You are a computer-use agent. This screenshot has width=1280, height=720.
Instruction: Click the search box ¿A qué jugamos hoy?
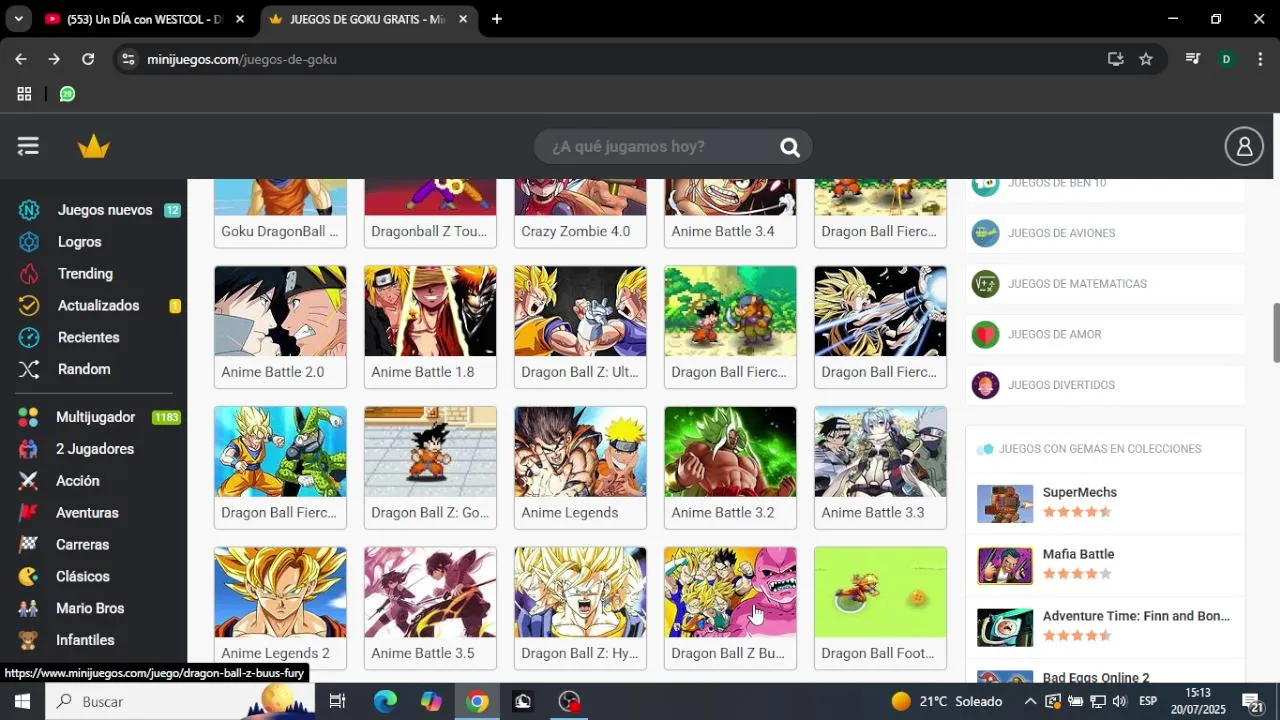point(672,147)
